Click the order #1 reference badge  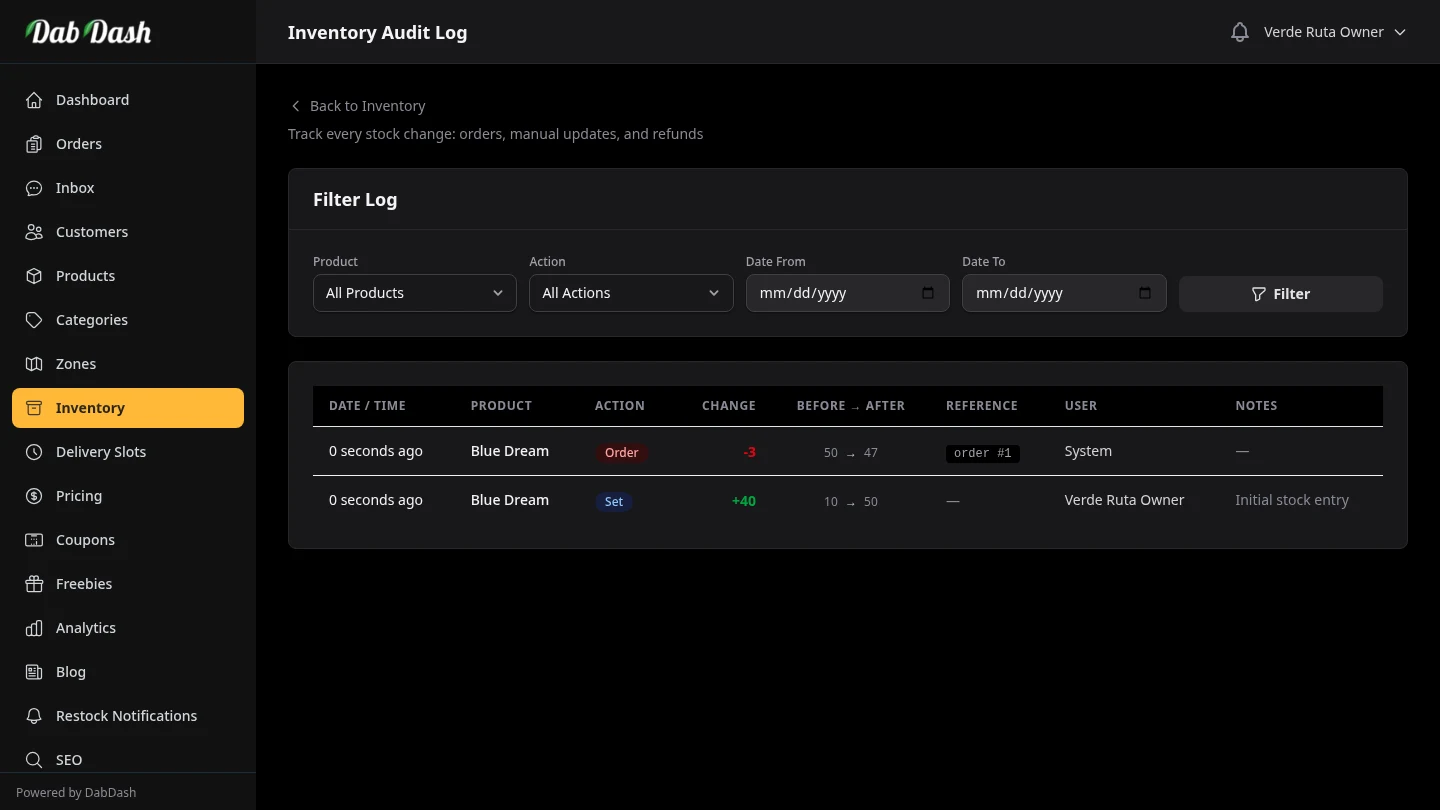coord(982,453)
